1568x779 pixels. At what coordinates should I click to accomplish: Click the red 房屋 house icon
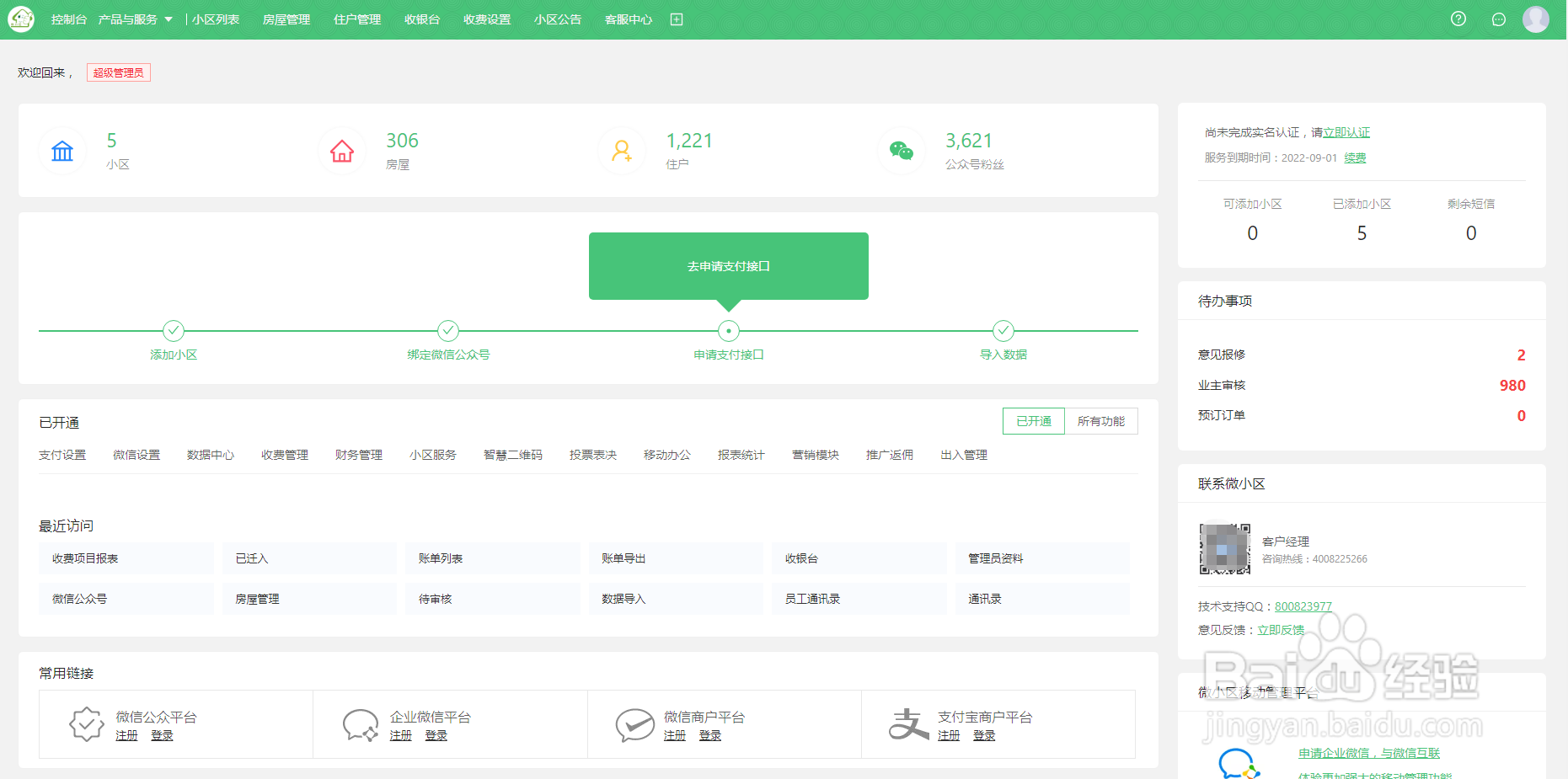click(342, 152)
